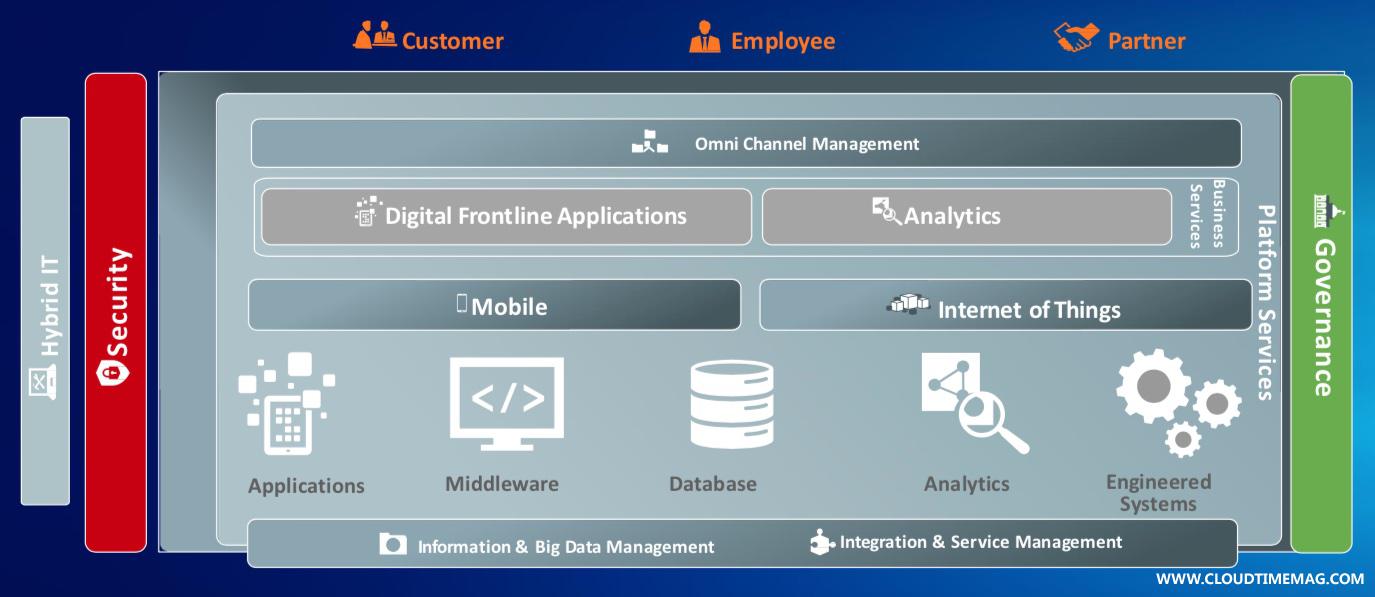Select the Employee person icon
Screen dimensions: 1375x597
[705, 38]
